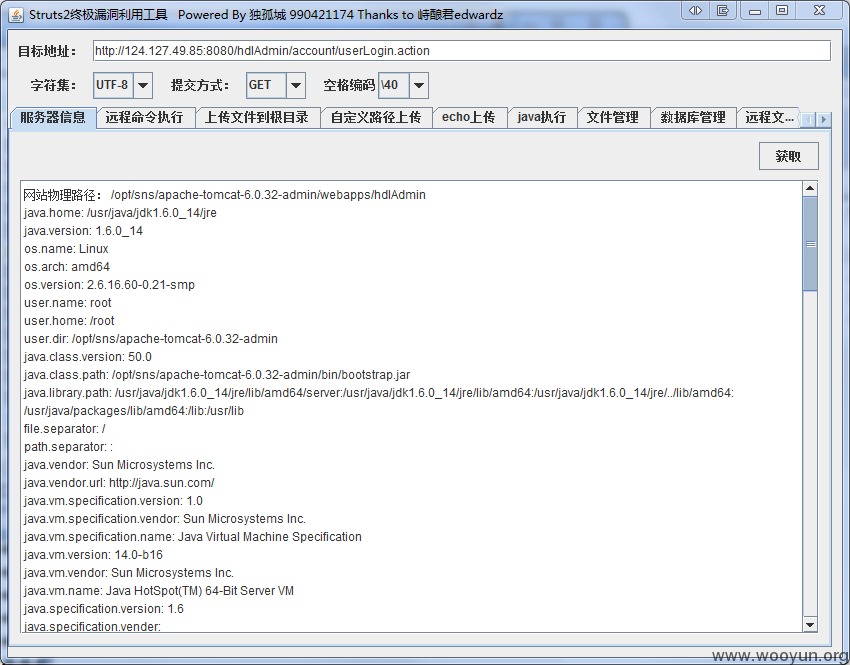Click the java.class.version: 50.0 line
This screenshot has height=665, width=850.
click(x=88, y=357)
